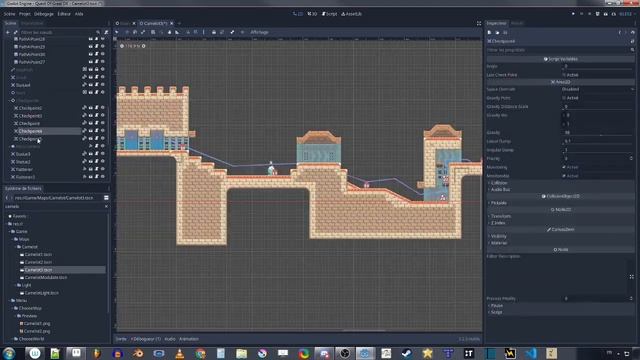Select the rotate tool in canvas toolbar
This screenshot has width=640, height=360.
tap(135, 32)
